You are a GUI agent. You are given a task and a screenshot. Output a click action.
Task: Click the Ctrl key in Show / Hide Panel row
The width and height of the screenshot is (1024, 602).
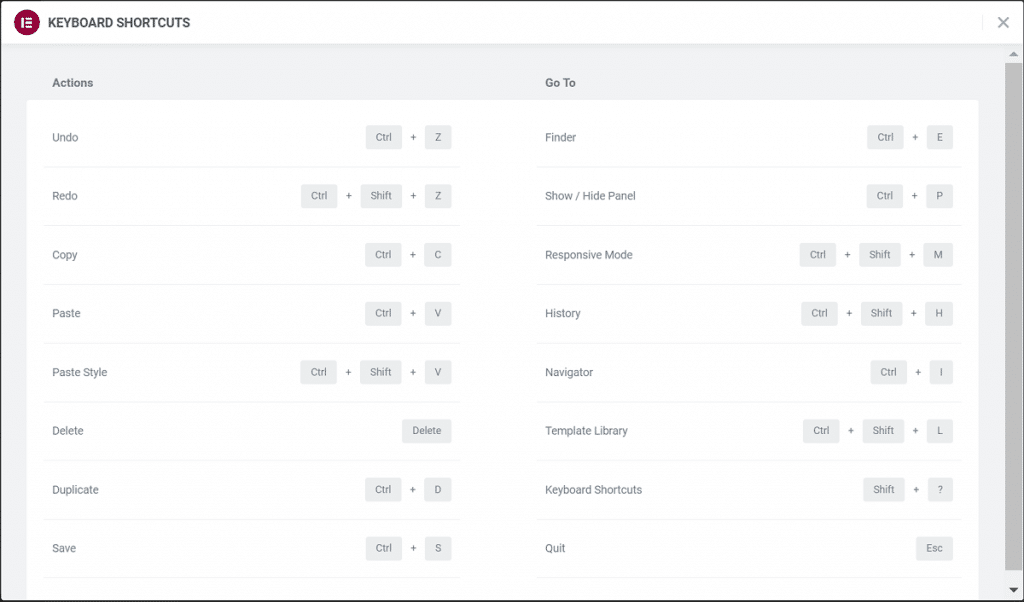coord(884,196)
